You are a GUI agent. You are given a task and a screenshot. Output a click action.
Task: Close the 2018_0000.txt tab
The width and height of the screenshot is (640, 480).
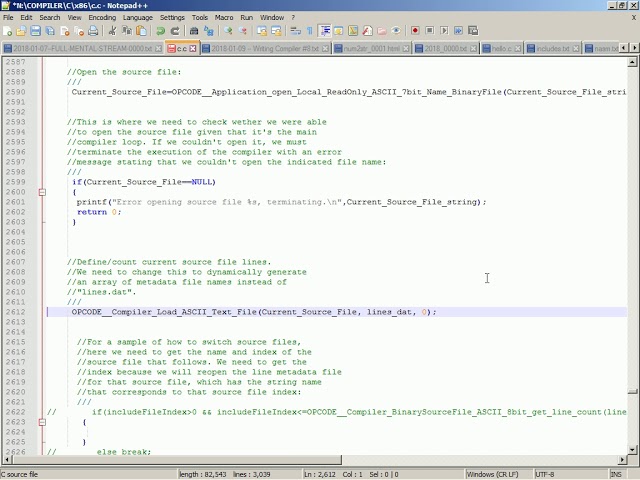tap(473, 49)
